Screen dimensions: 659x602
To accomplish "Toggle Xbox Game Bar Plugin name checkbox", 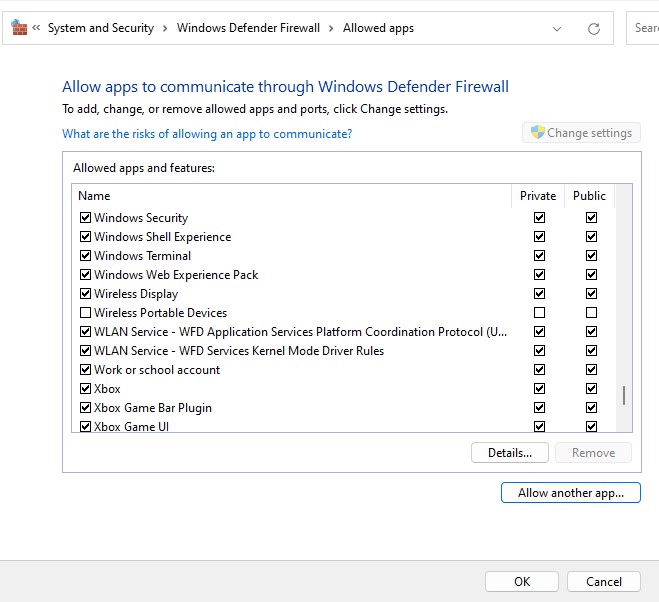I will [85, 407].
